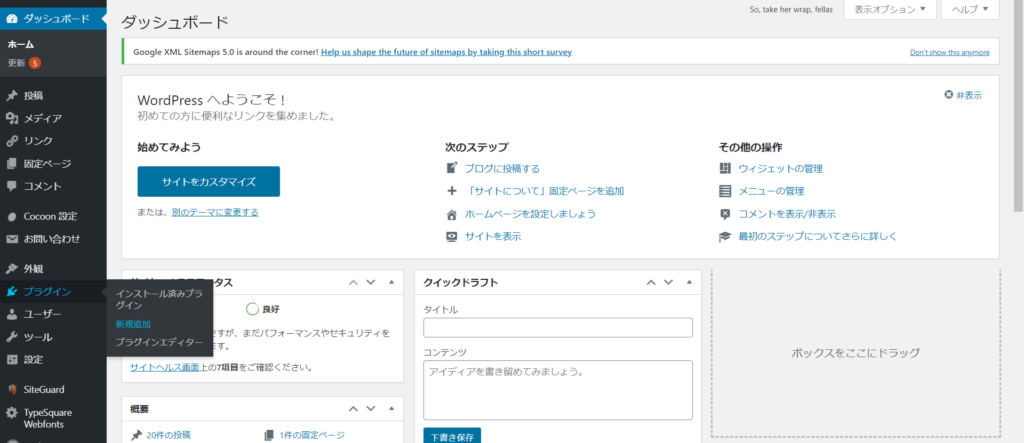Click the menu list icon beside メニューの管理
Viewport: 1024px width, 443px height.
coord(724,191)
